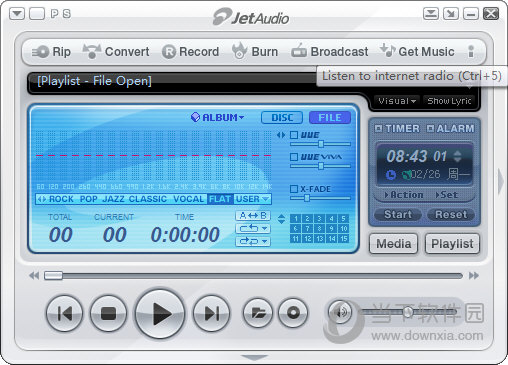Switch to FILE mode
The height and width of the screenshot is (365, 508).
(x=330, y=118)
